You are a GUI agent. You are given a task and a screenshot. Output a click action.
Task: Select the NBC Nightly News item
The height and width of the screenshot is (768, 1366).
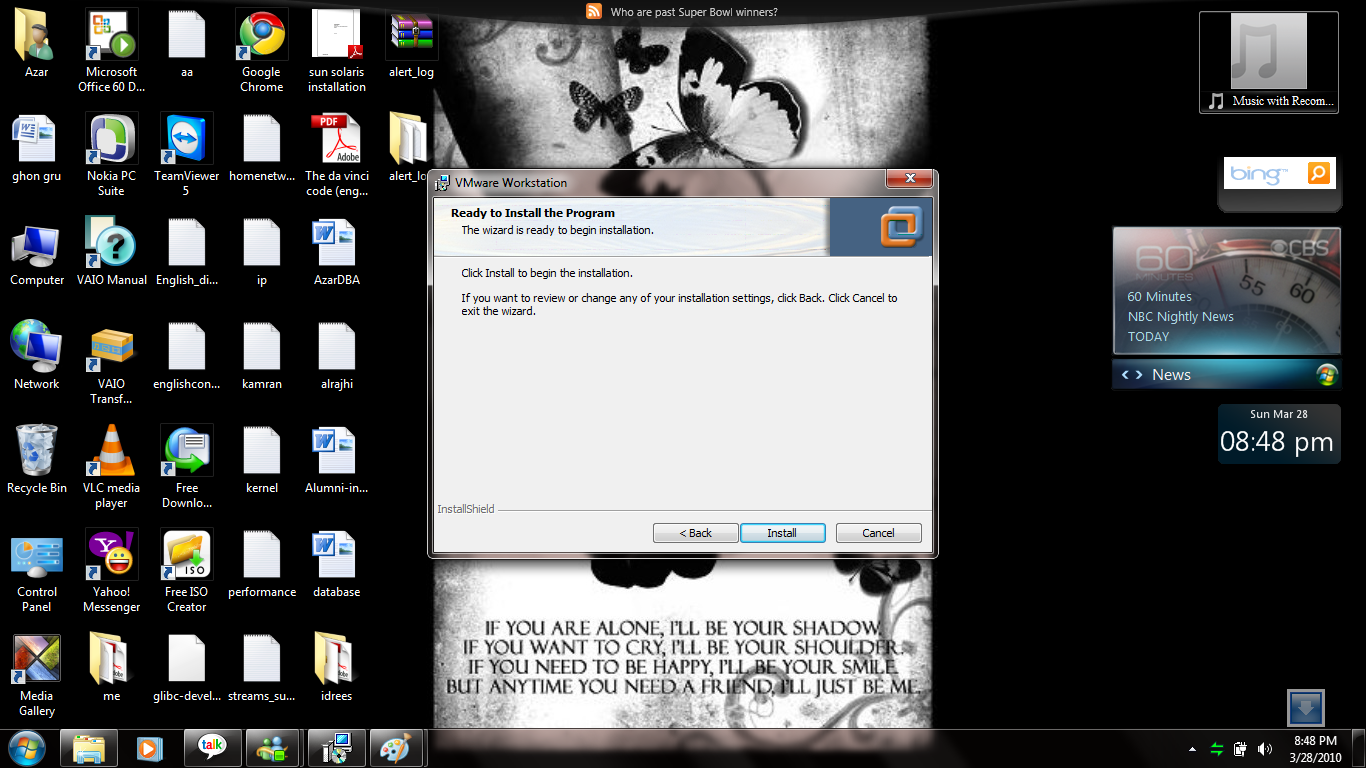click(x=1180, y=316)
